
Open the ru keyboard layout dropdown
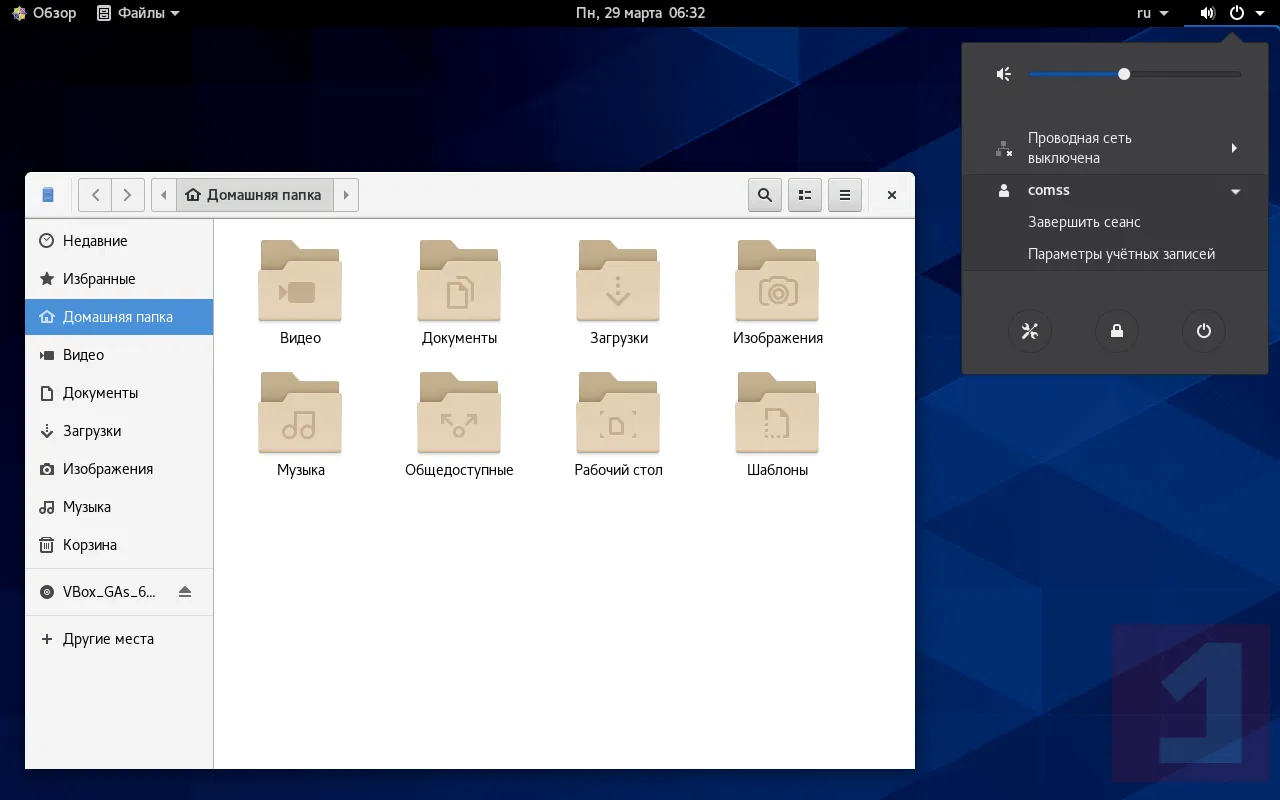(x=1152, y=13)
